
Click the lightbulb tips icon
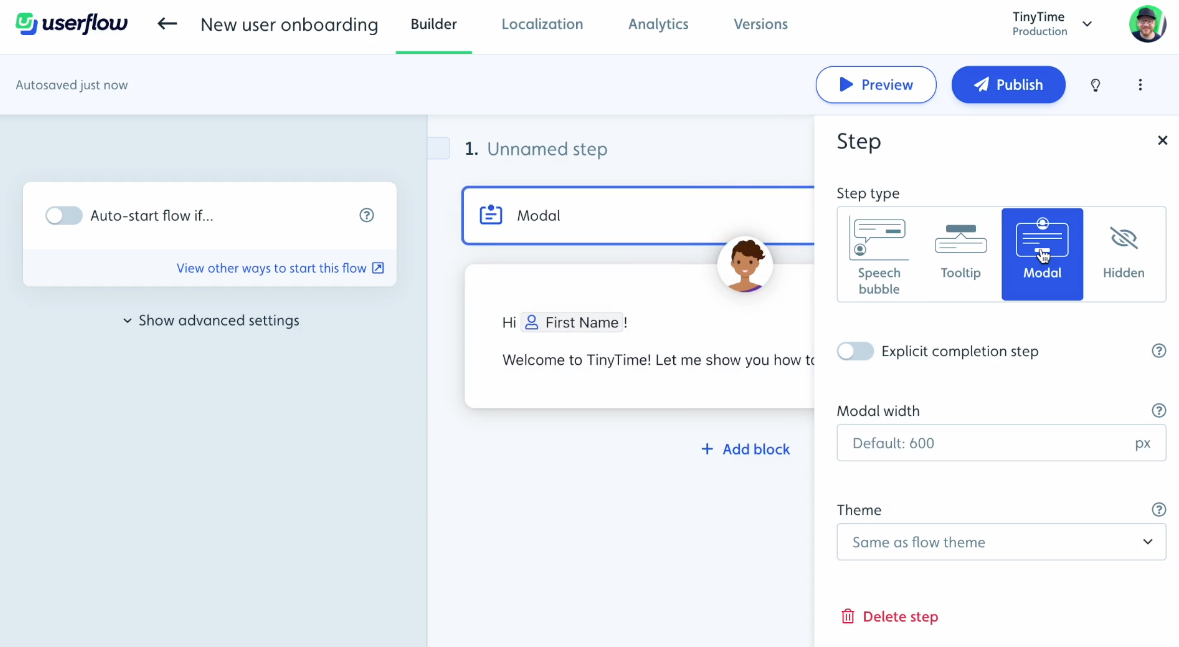(x=1095, y=85)
